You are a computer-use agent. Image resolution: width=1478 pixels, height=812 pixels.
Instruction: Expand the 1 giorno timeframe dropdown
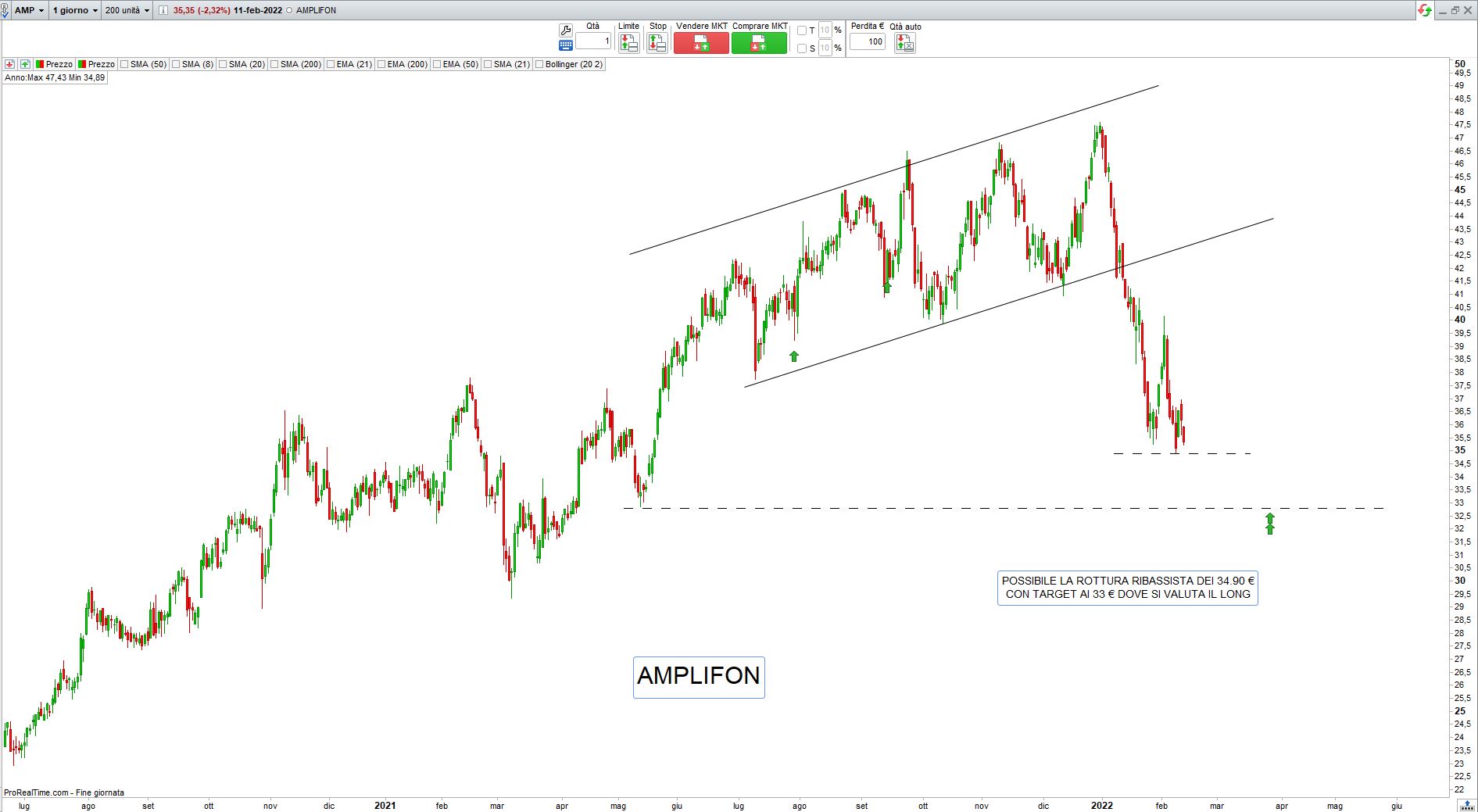tap(75, 10)
